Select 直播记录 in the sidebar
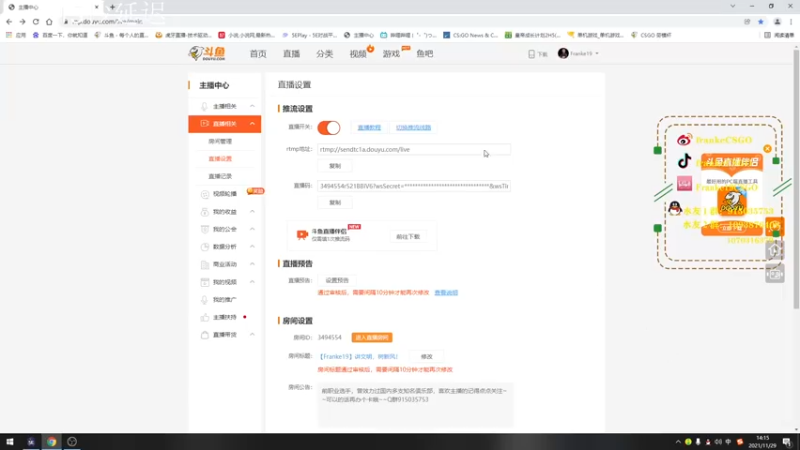The width and height of the screenshot is (800, 450). click(220, 176)
